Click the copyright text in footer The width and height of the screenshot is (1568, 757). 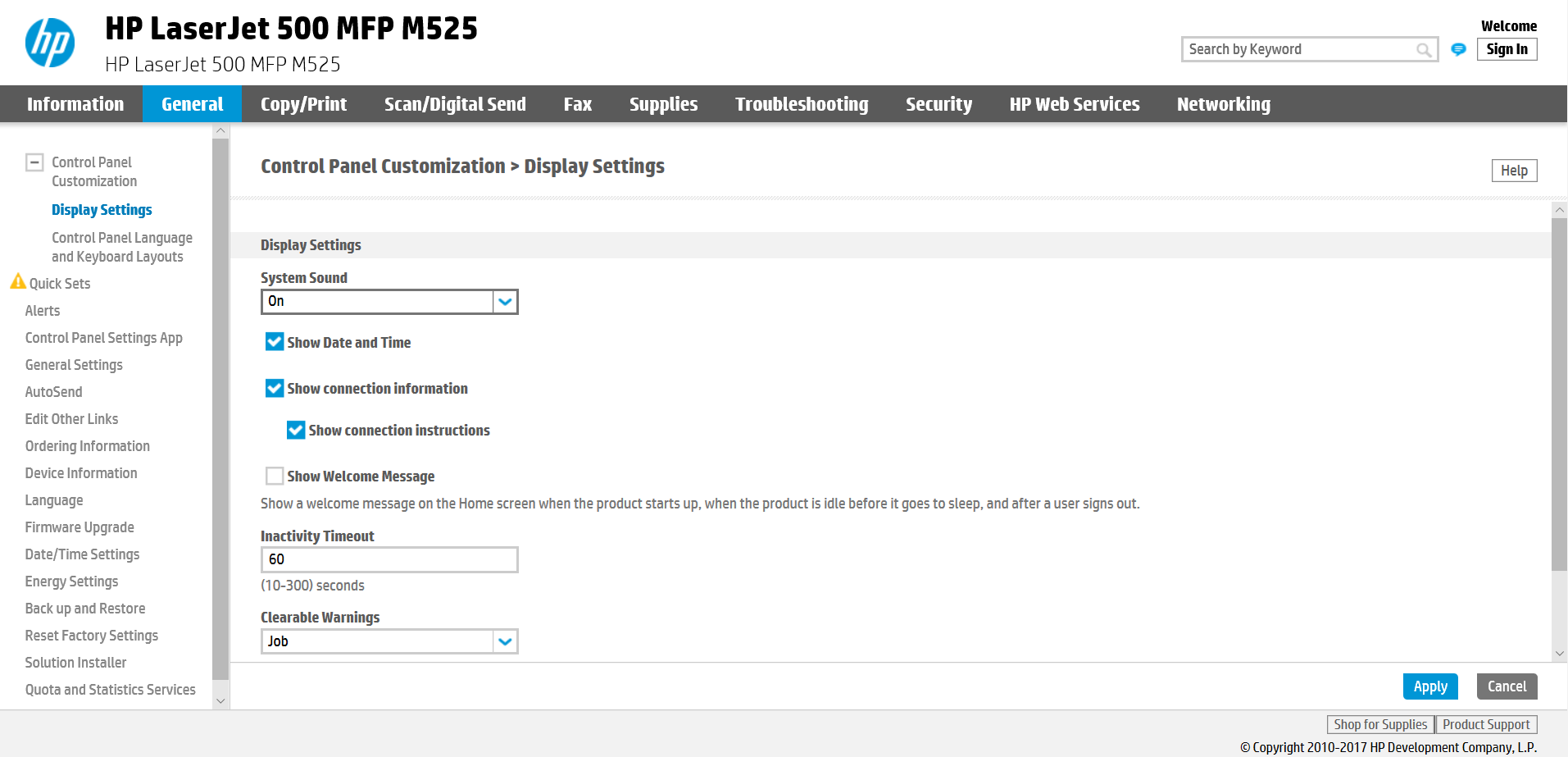tap(1388, 747)
